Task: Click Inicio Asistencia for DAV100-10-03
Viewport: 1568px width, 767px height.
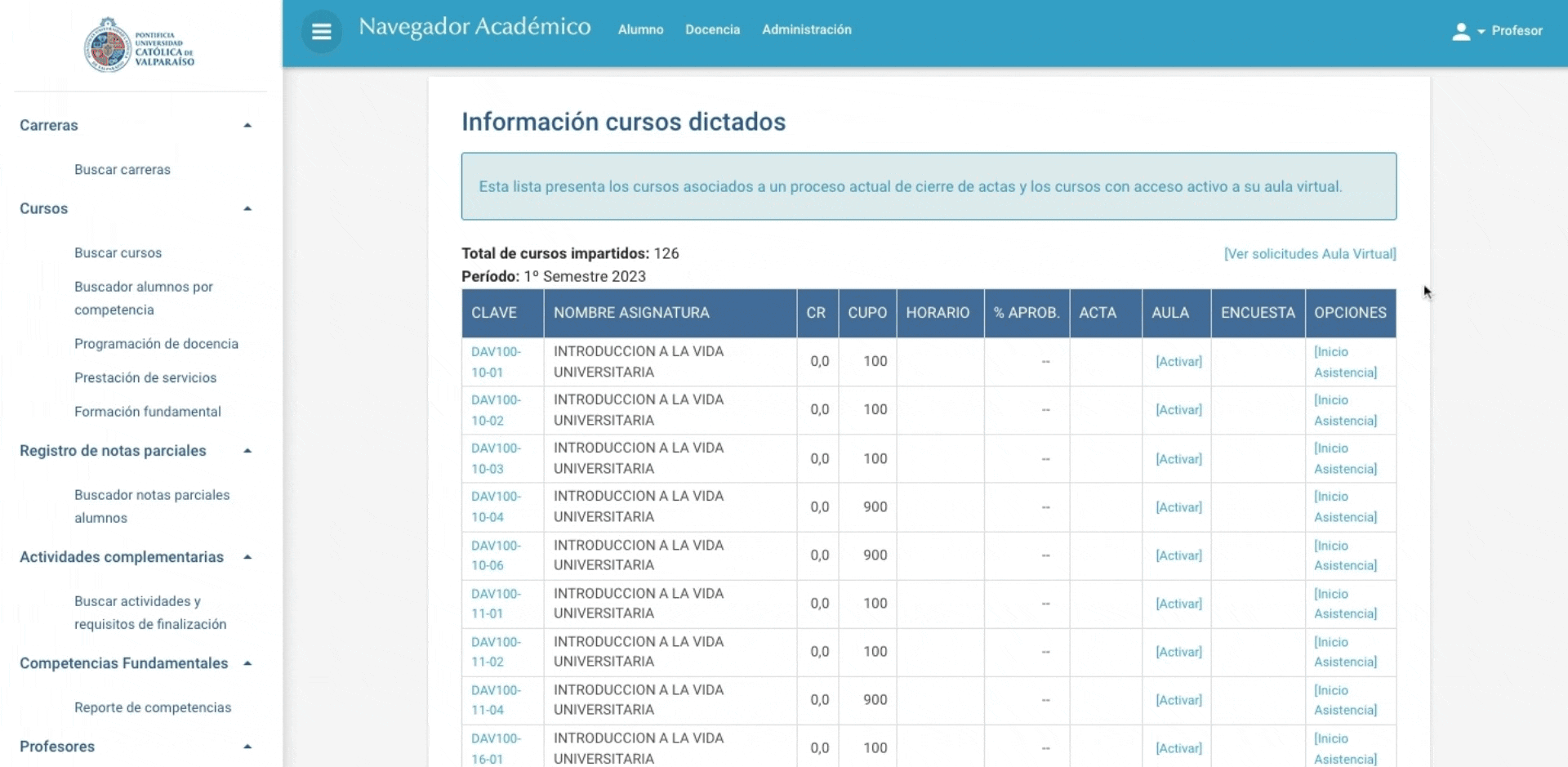Action: (x=1345, y=458)
